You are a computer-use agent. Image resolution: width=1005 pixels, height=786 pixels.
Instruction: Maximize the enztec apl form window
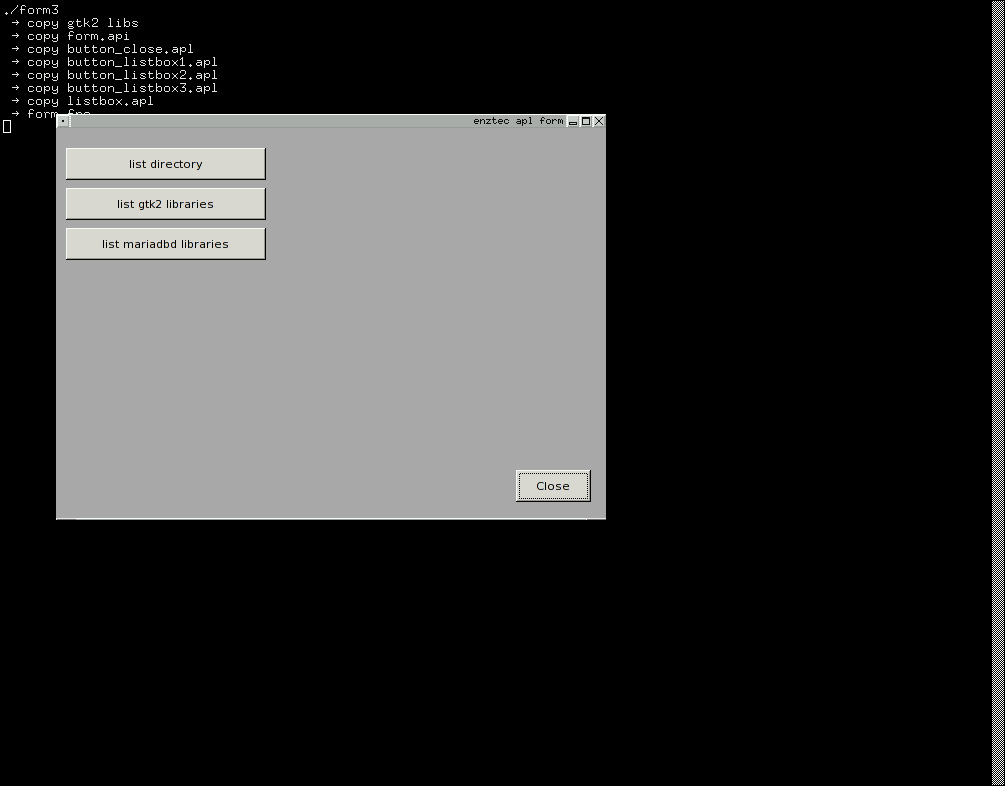point(586,121)
